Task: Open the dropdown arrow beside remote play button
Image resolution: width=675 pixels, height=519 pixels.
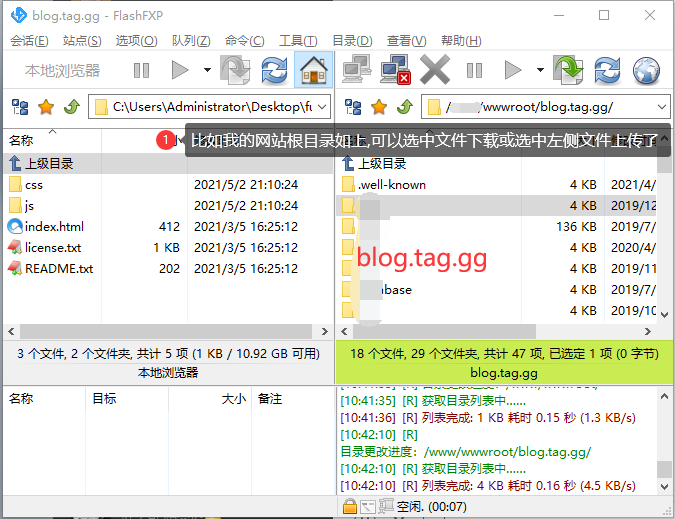Action: [x=540, y=71]
